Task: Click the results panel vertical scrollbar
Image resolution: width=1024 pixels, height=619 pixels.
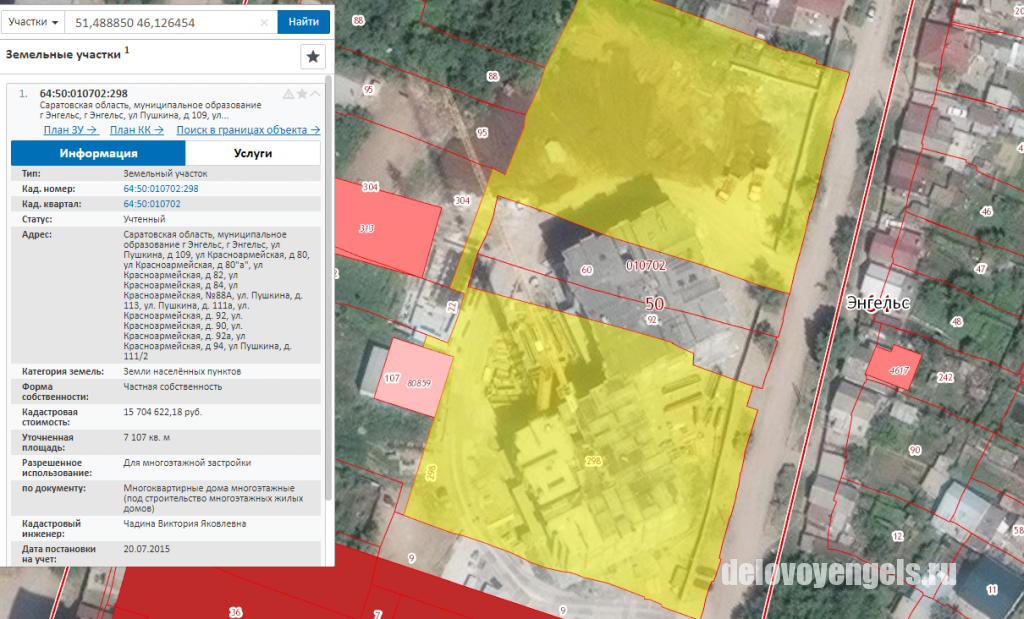Action: tap(328, 287)
